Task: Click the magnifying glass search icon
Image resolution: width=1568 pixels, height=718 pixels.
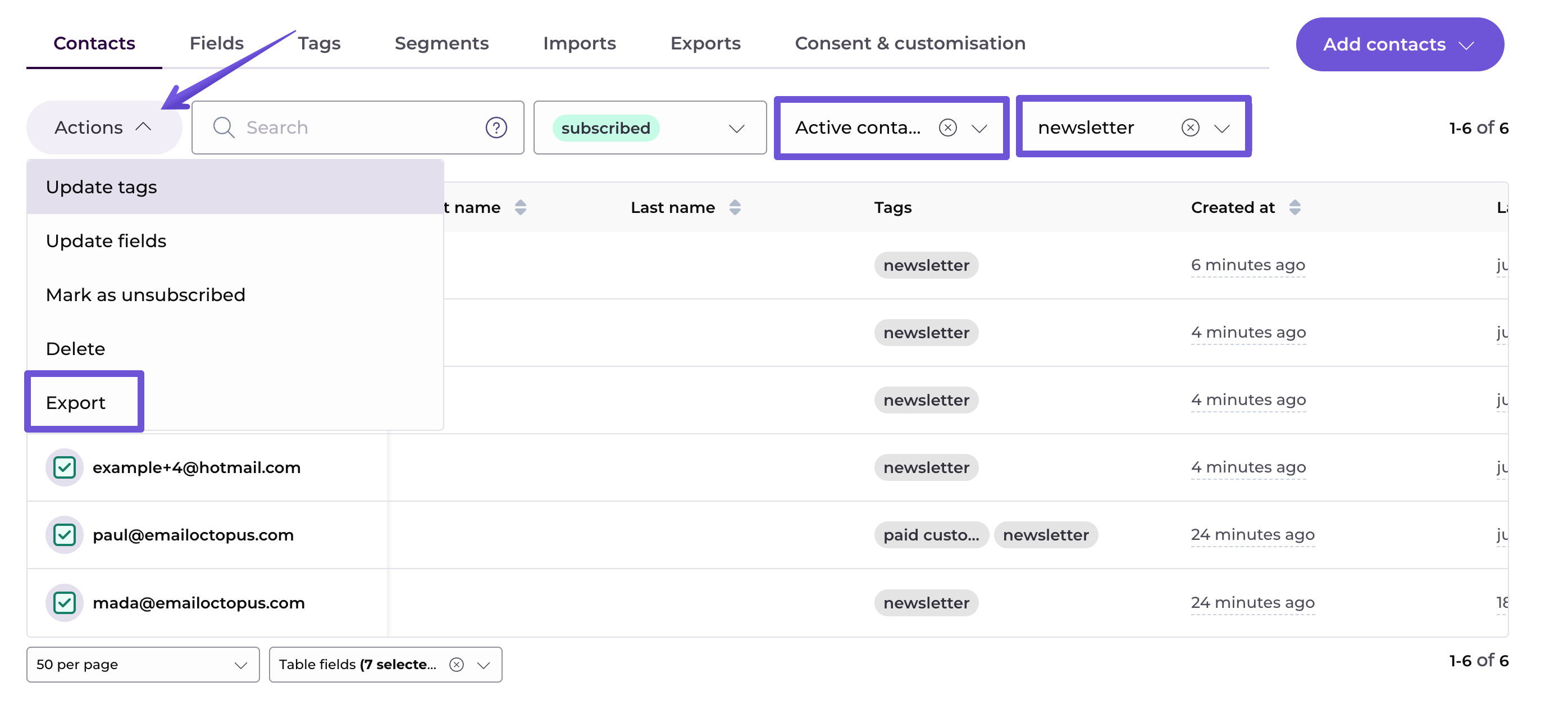Action: [224, 128]
